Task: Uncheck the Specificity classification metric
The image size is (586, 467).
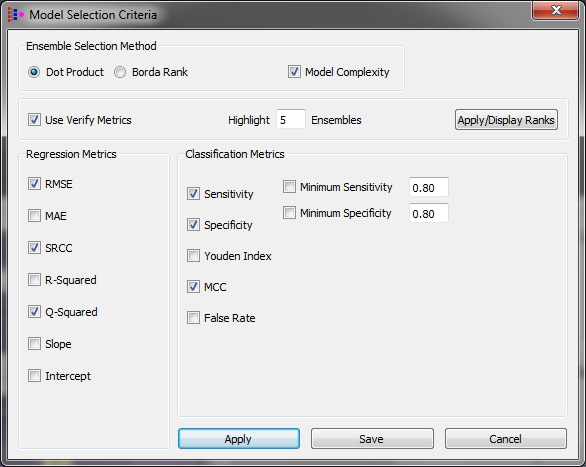Action: point(193,225)
